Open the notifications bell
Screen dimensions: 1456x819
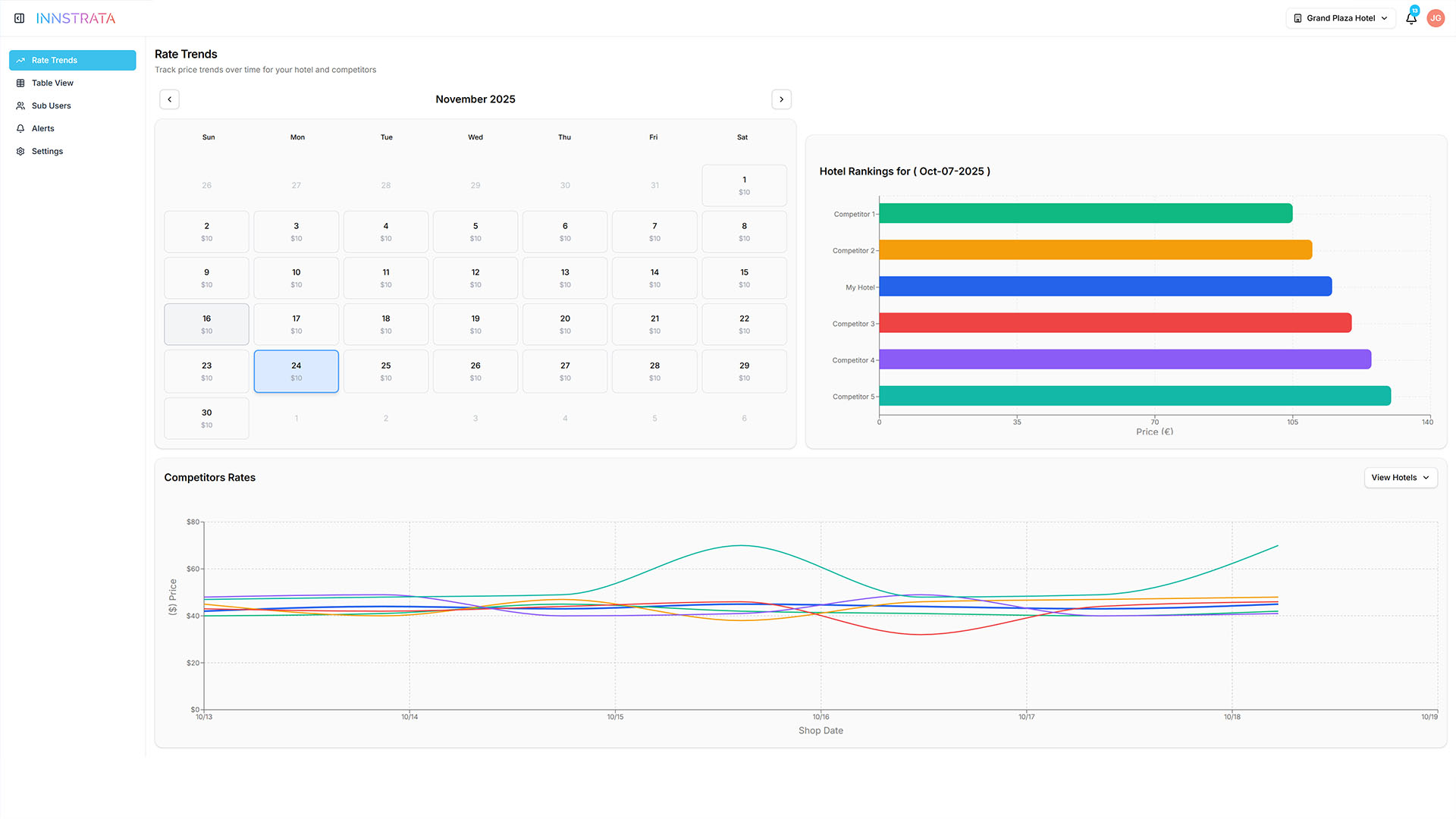(1410, 18)
